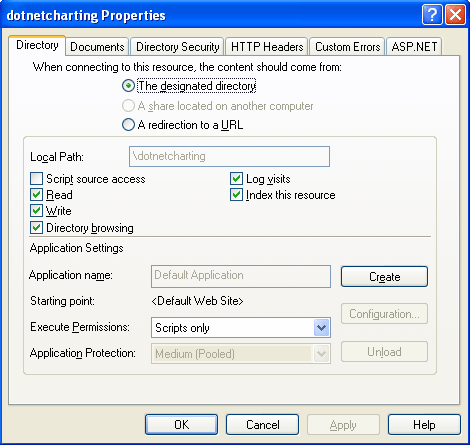Click the title bar help question-mark icon
470x445 pixels.
pos(432,15)
